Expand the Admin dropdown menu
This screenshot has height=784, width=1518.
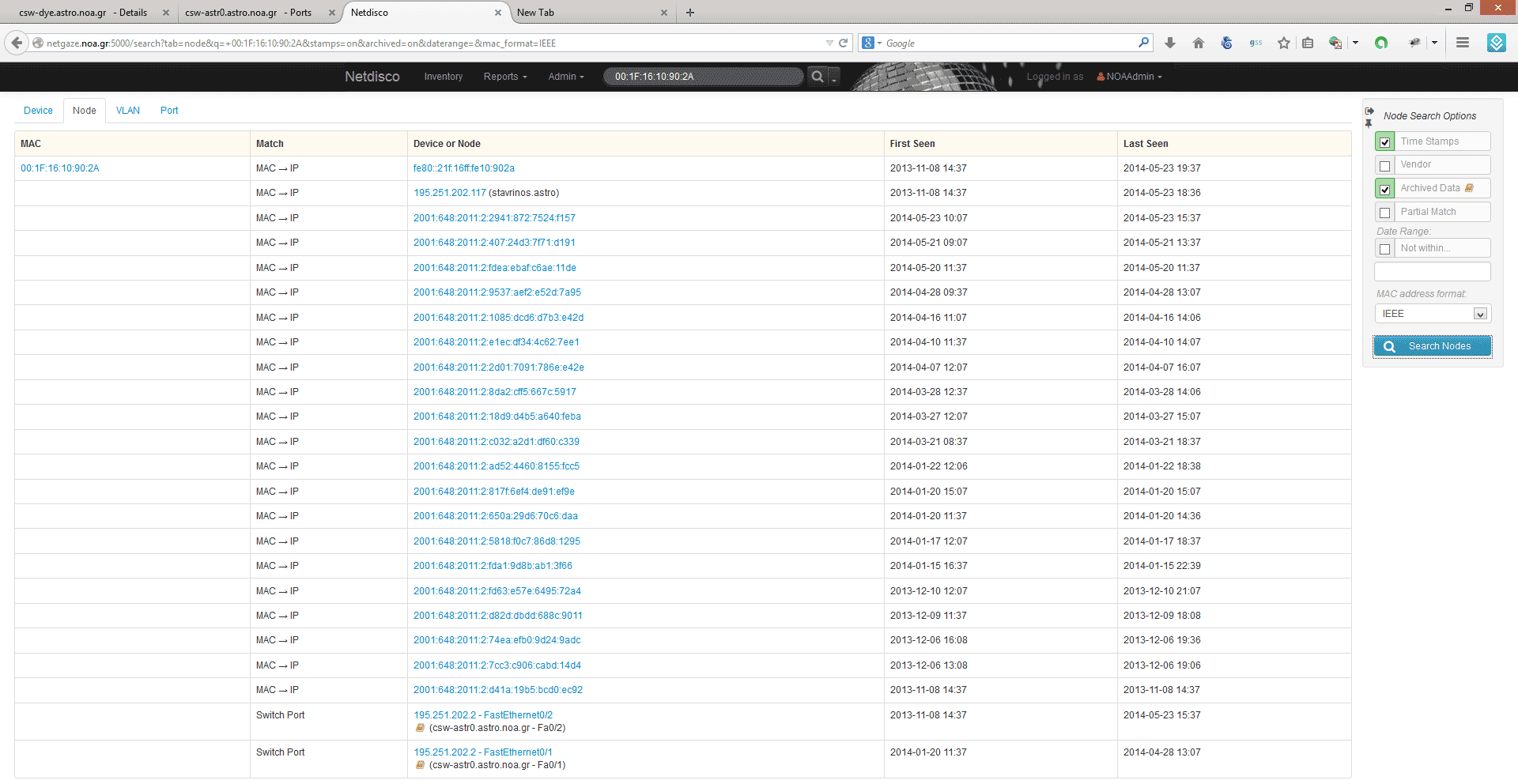[566, 77]
